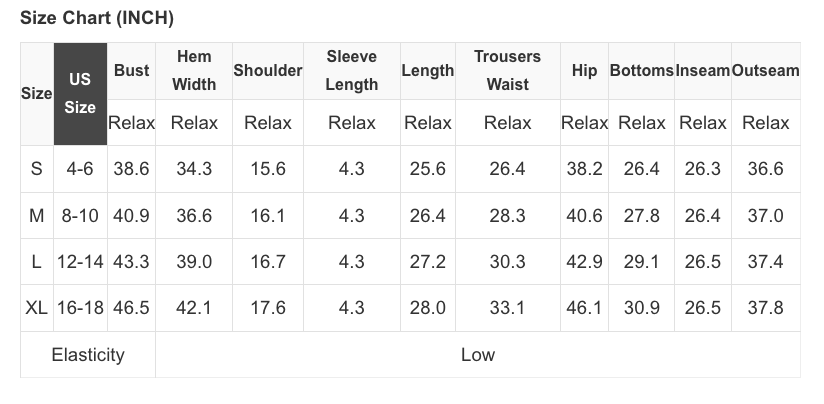
Task: Click the Elasticity row label
Action: coord(88,355)
